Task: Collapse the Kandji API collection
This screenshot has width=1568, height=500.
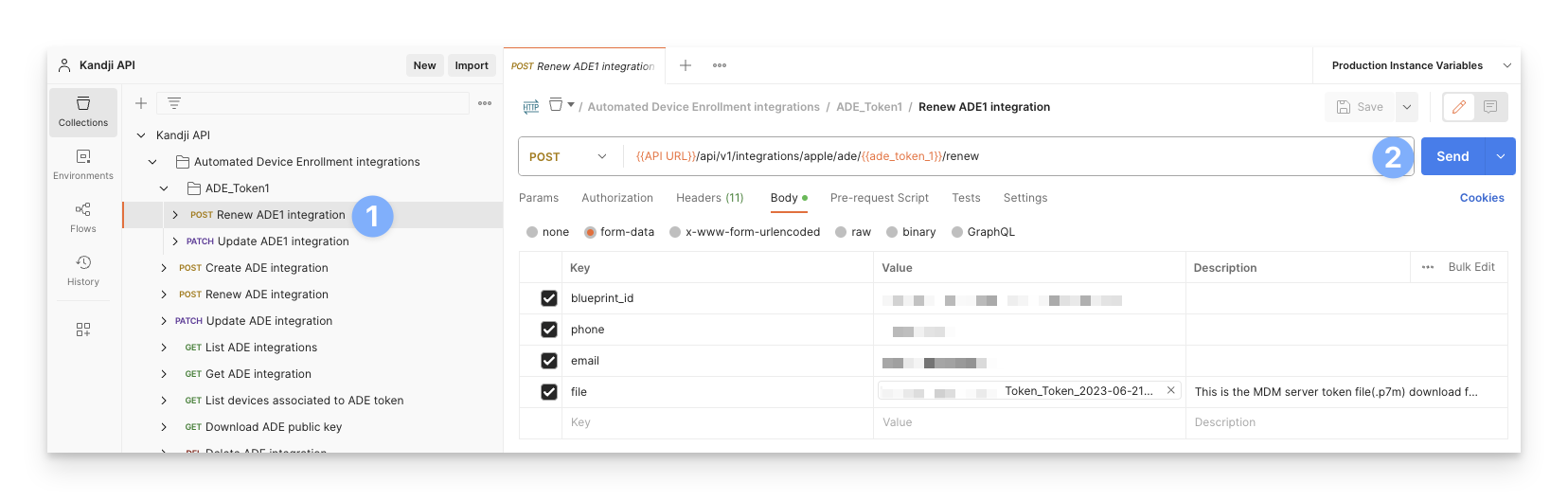Action: [141, 135]
